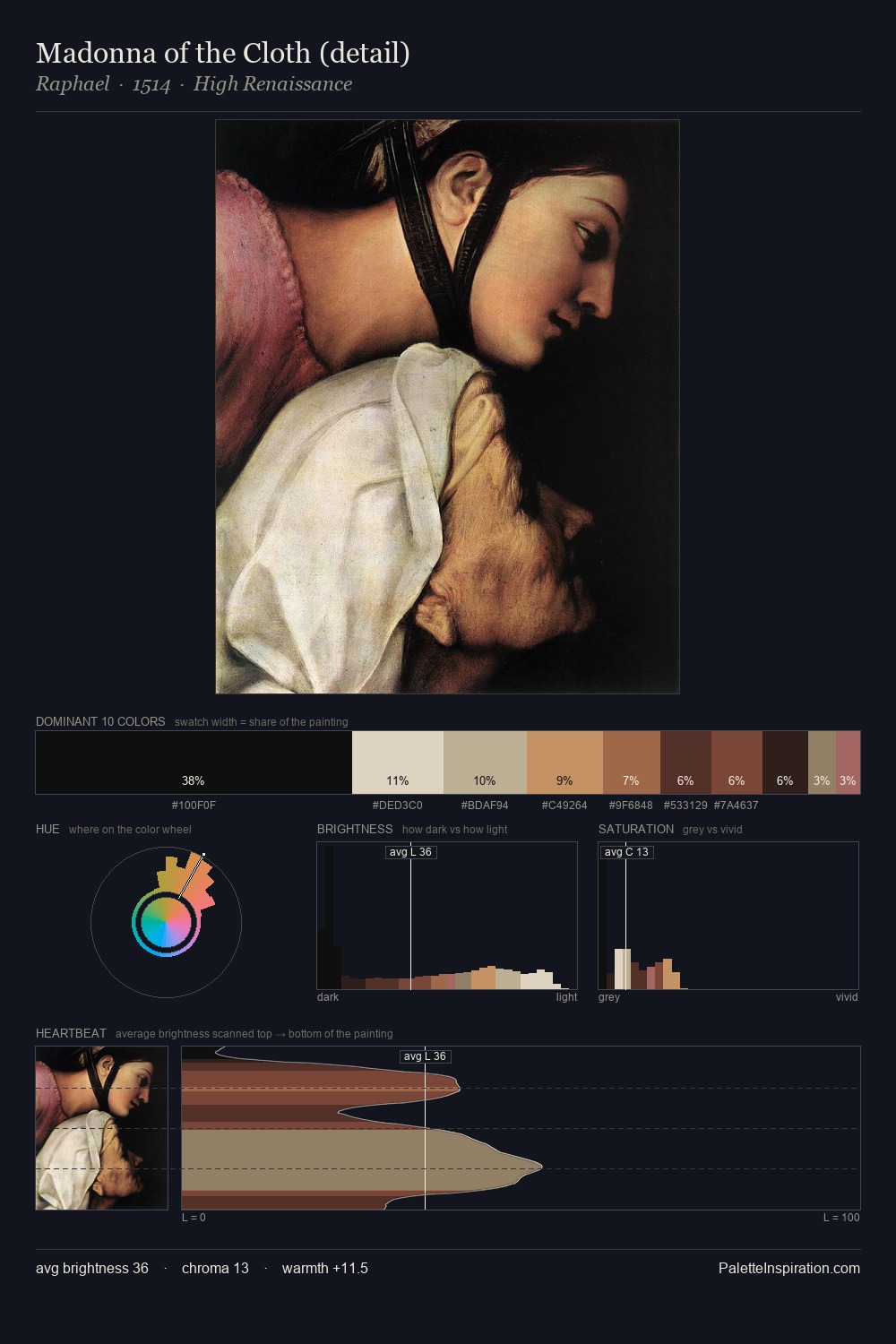The image size is (896, 1344).
Task: Click the 'avg C 13' label in saturation chart
Action: (626, 852)
